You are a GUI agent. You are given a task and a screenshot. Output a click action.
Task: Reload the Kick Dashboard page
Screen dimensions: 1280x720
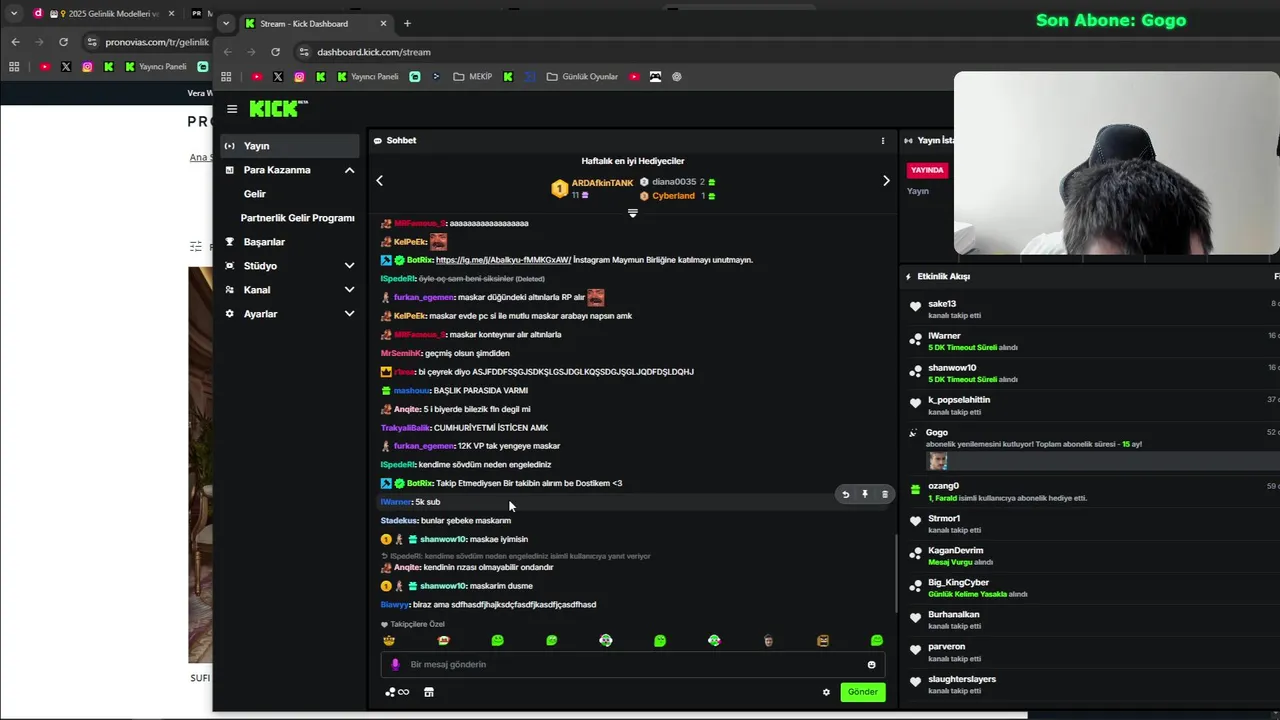pos(275,52)
